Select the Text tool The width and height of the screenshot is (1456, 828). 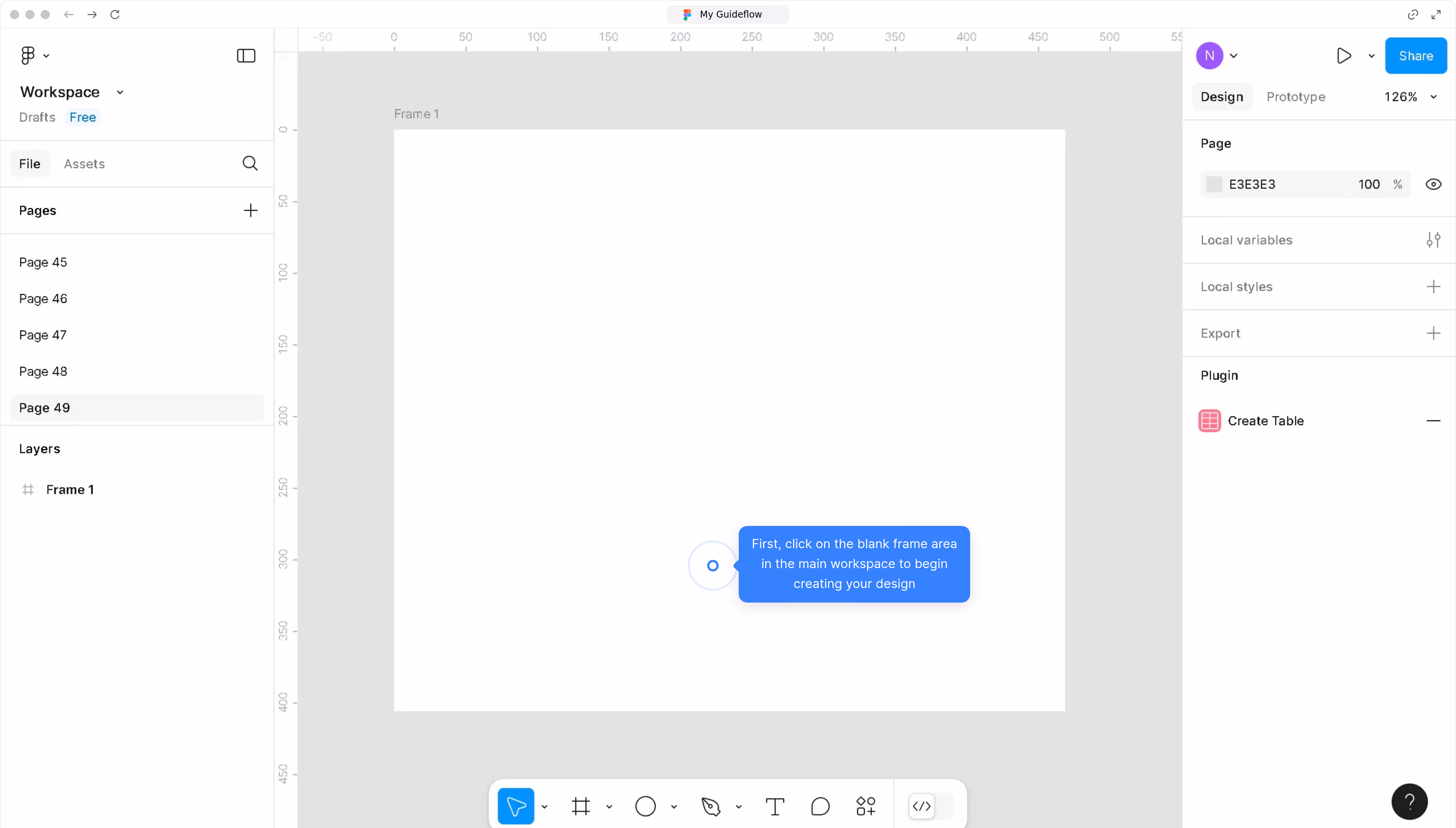coord(775,806)
